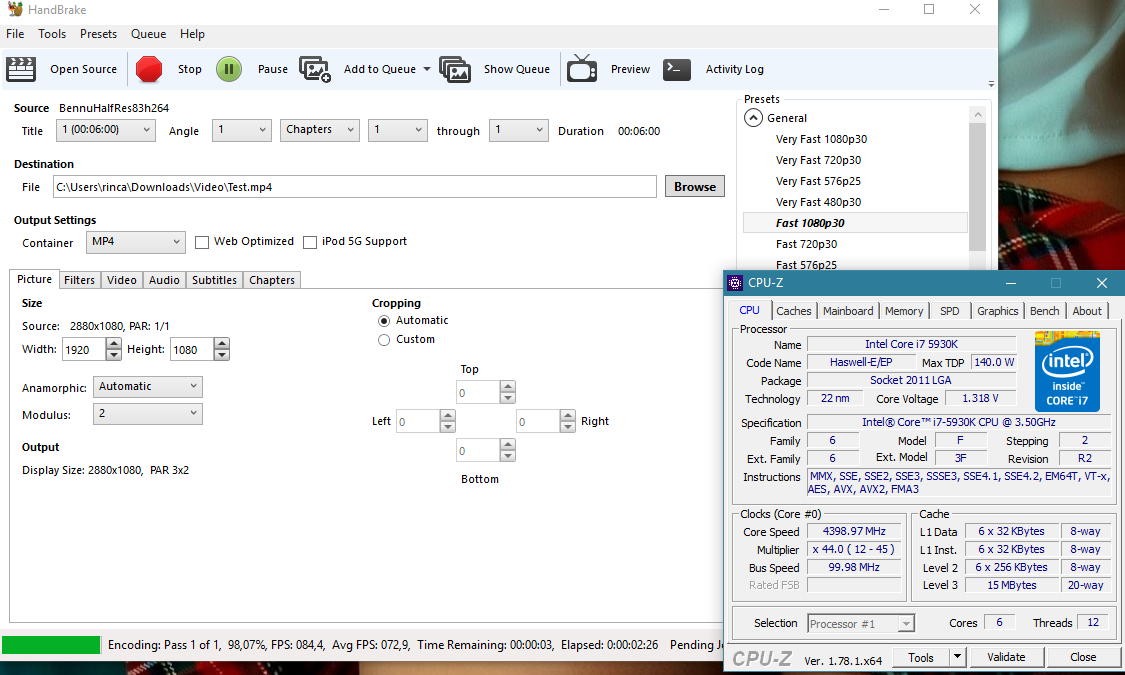This screenshot has height=675, width=1125.
Task: Click CPU-Z Close button
Action: [1083, 656]
